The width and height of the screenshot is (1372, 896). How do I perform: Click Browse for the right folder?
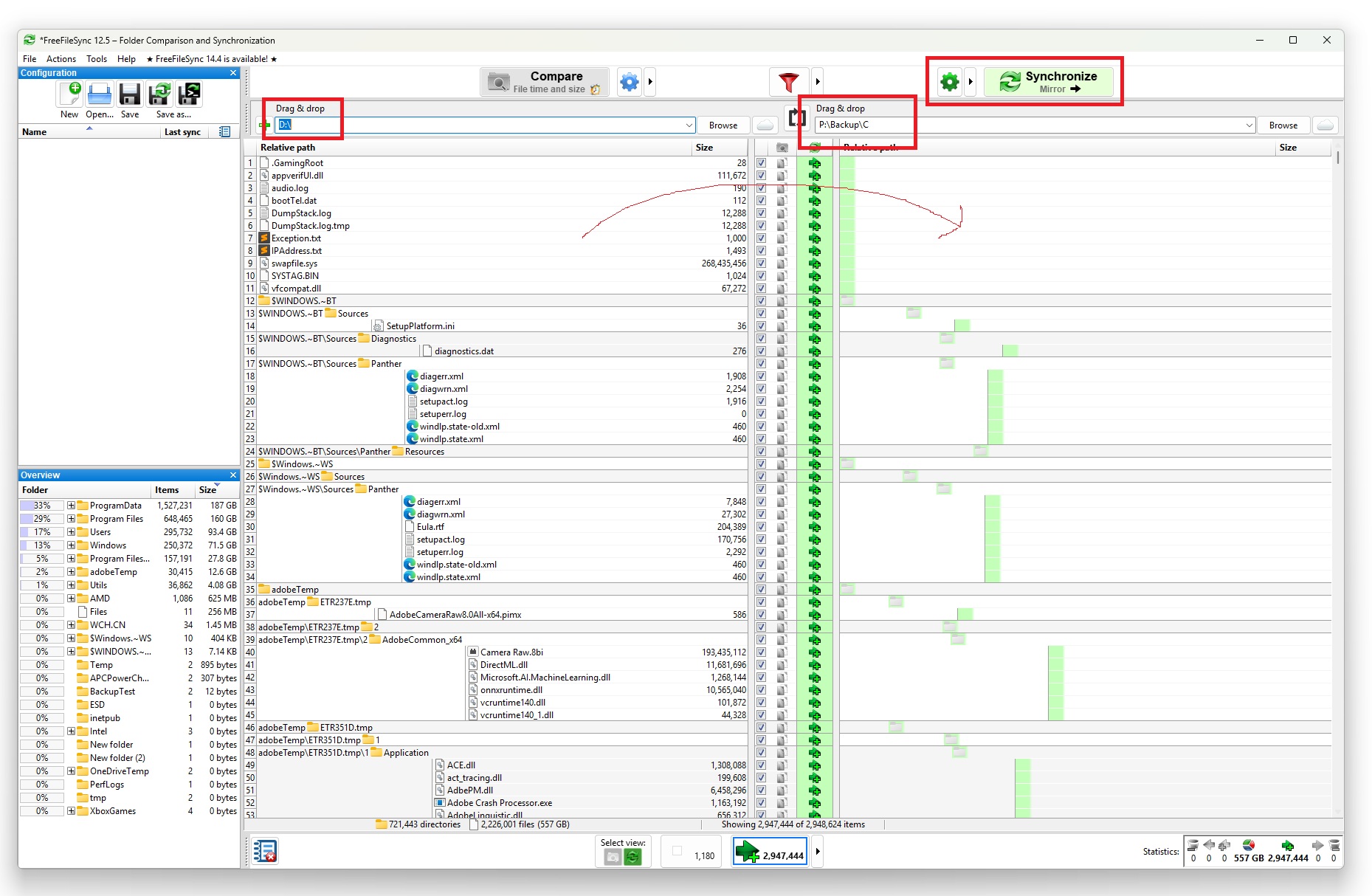point(1283,125)
